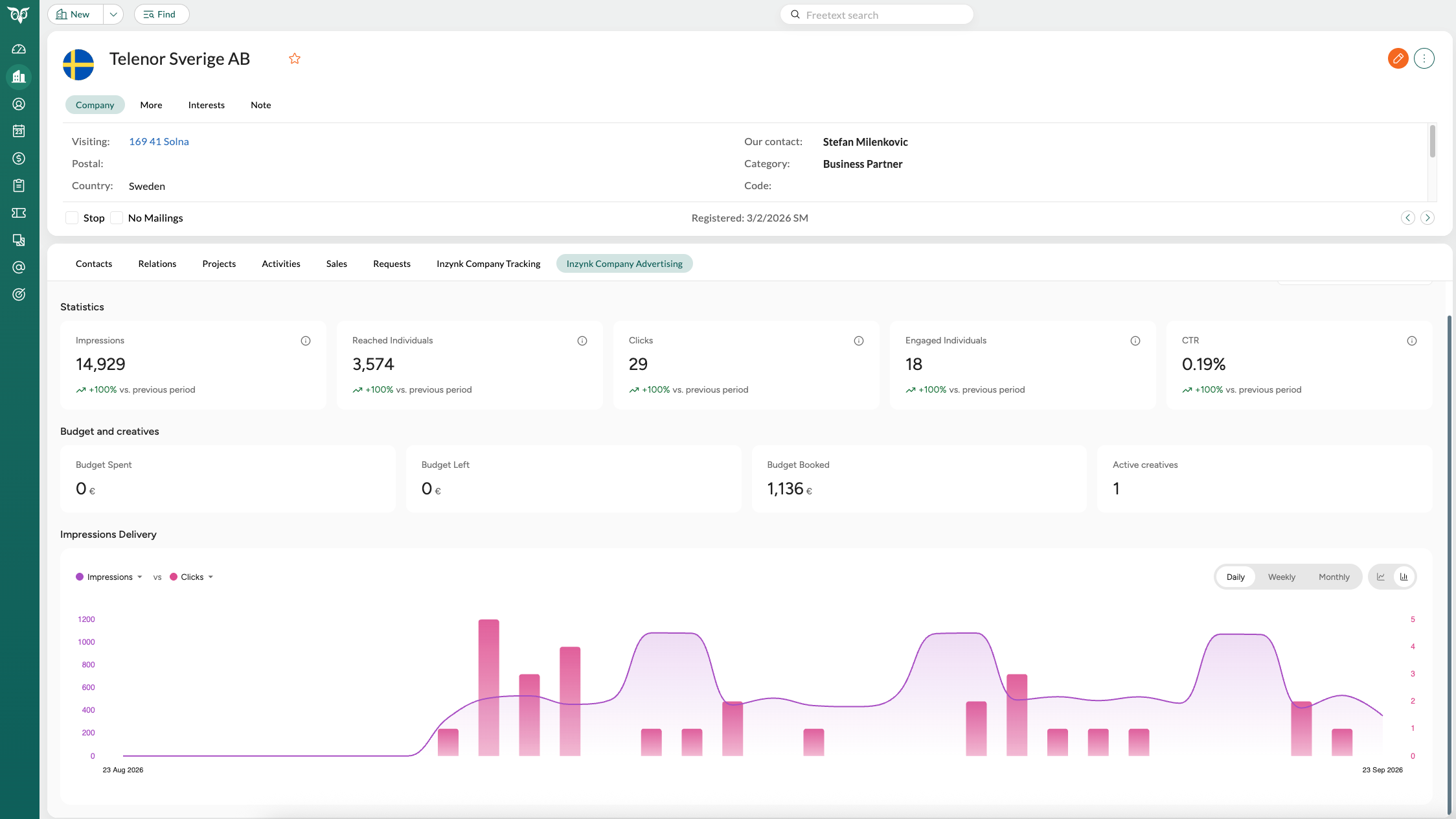
Task: Show info for Clicks statistic
Action: coord(859,341)
